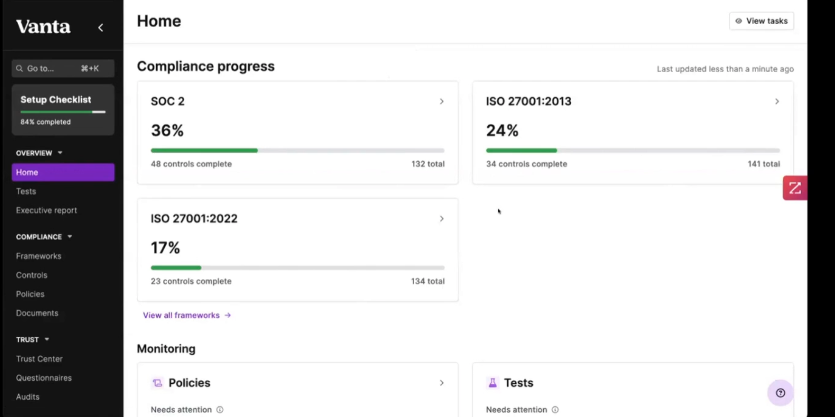Viewport: 835px width, 417px height.
Task: Collapse the COMPLIANCE section
Action: 70,236
